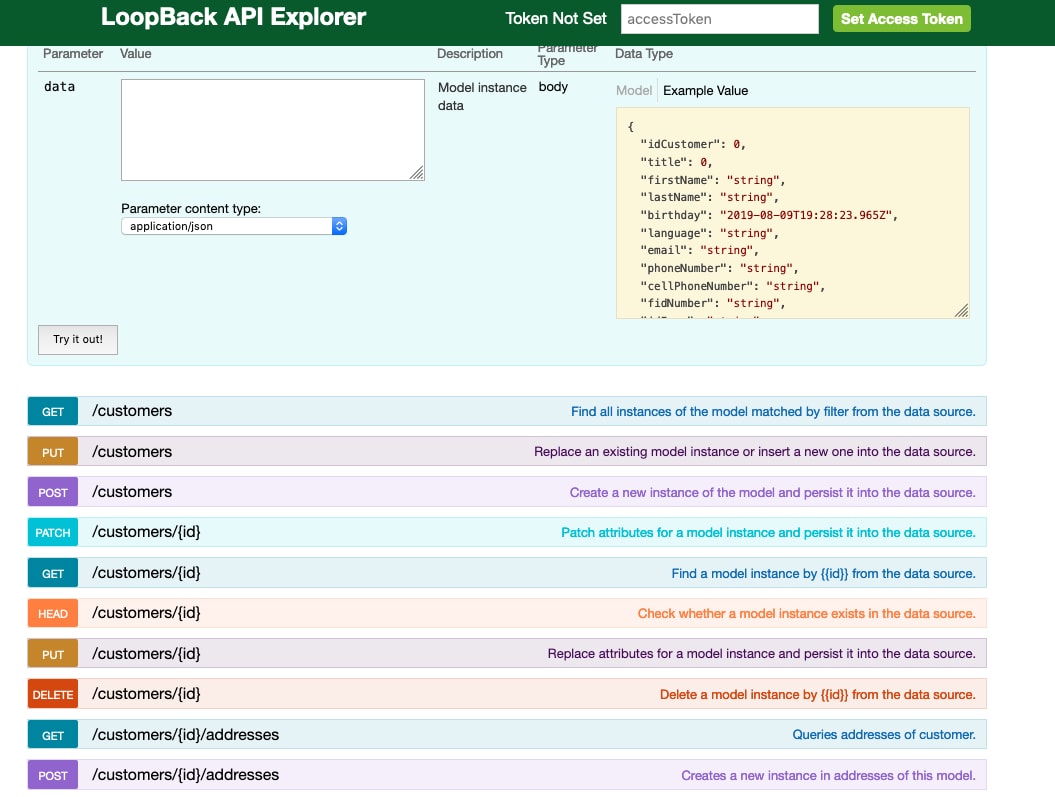Click 'Delete a model instance by {{id}}' description

point(817,695)
